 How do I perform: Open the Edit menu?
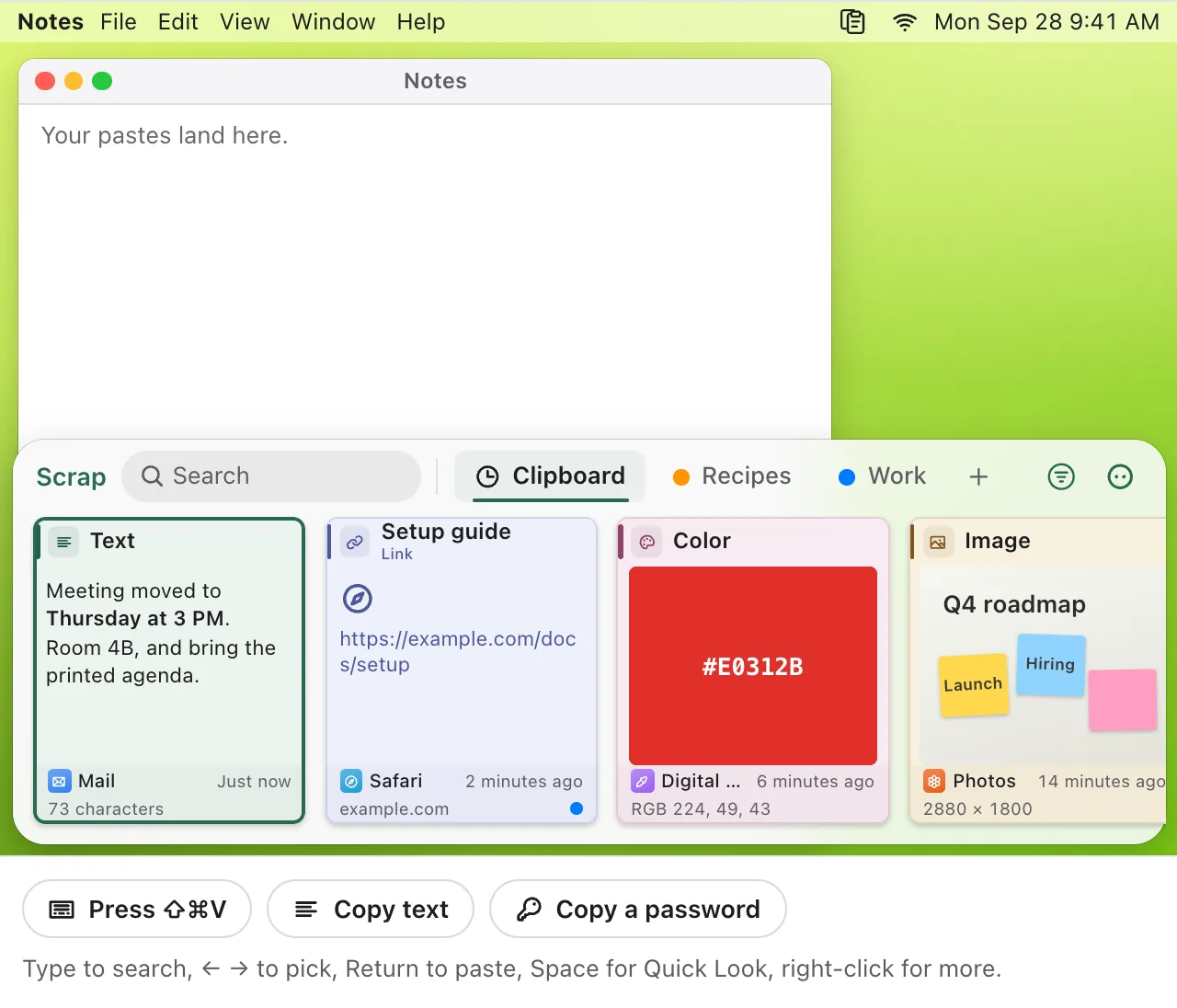pyautogui.click(x=178, y=22)
